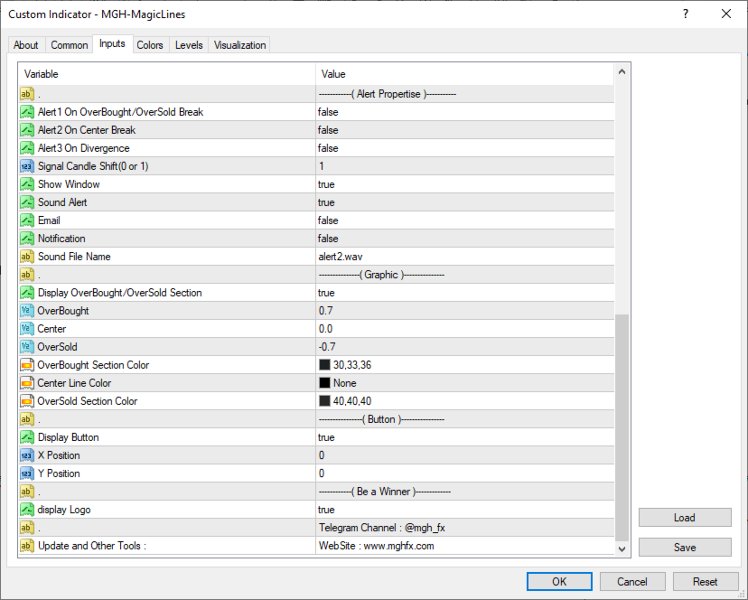
Task: Pick the OverSold Section Color swatch 40,40,40
Action: click(x=324, y=402)
